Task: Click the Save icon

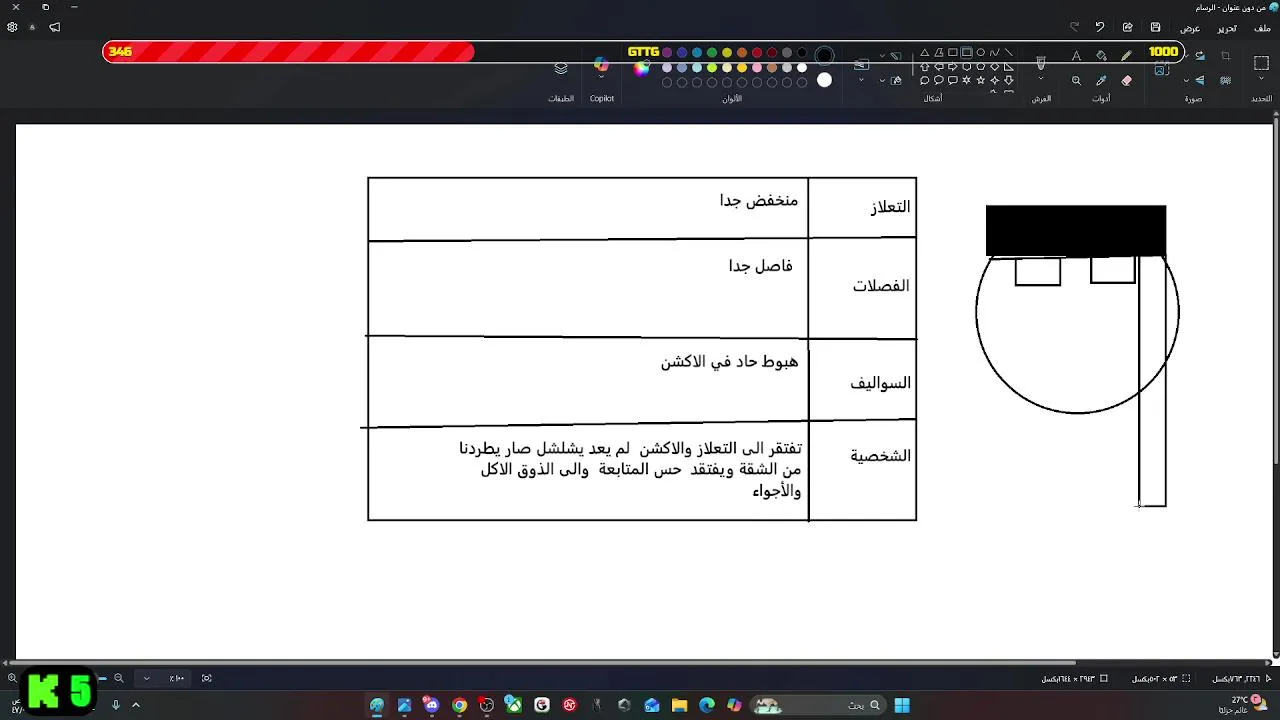Action: (1155, 27)
